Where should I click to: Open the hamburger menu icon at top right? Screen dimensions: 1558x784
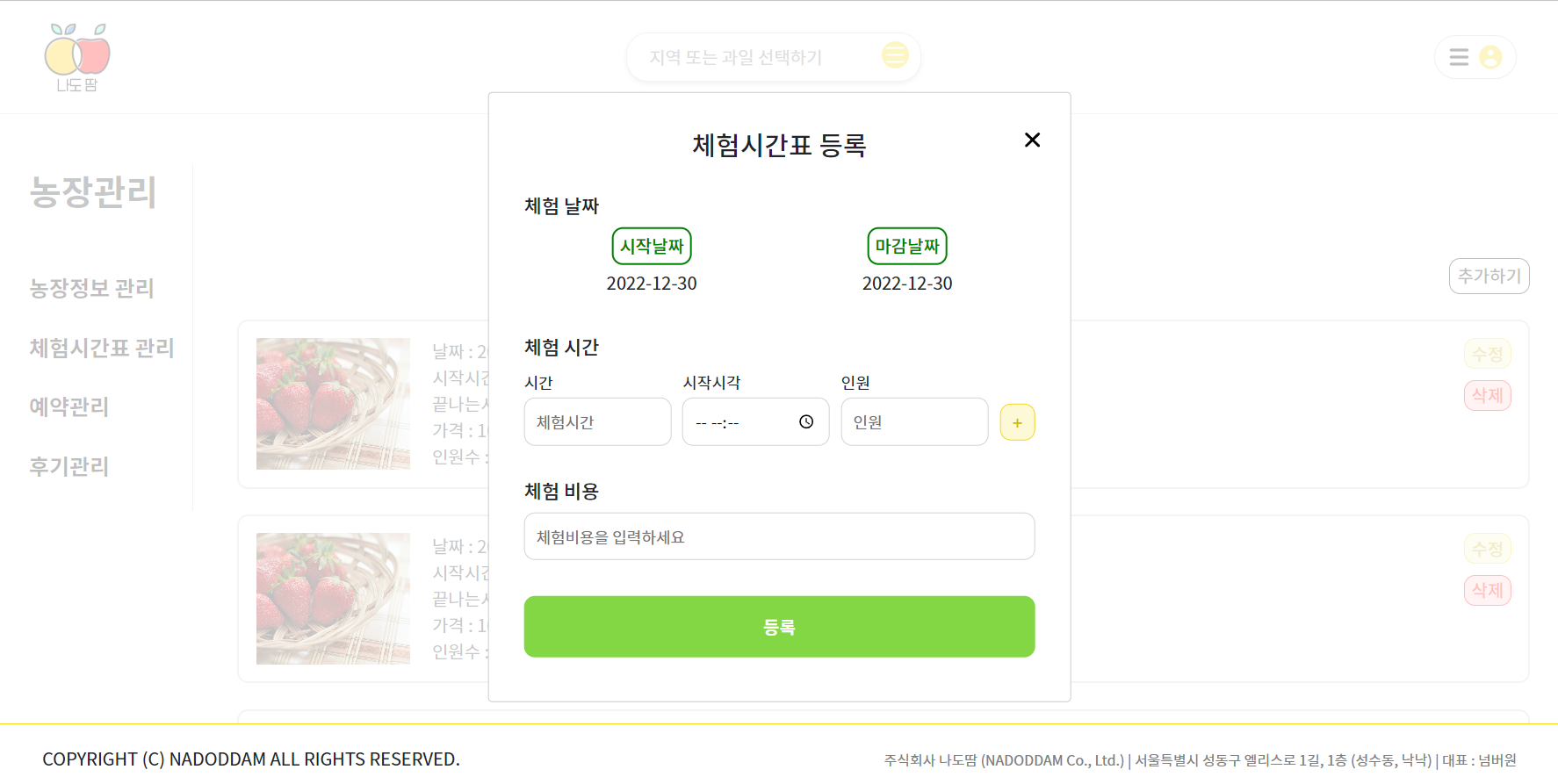click(1460, 56)
